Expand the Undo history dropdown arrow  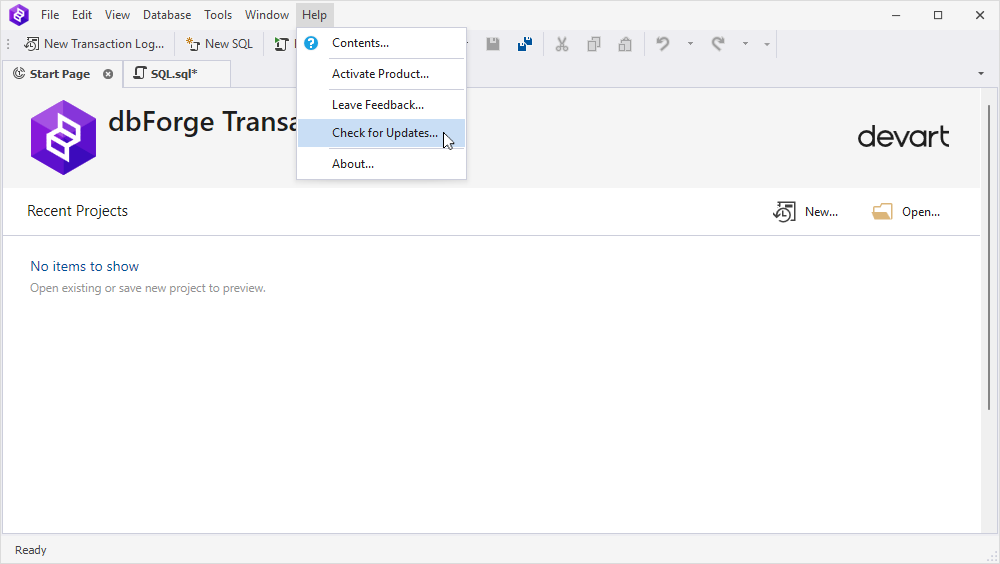[x=690, y=44]
